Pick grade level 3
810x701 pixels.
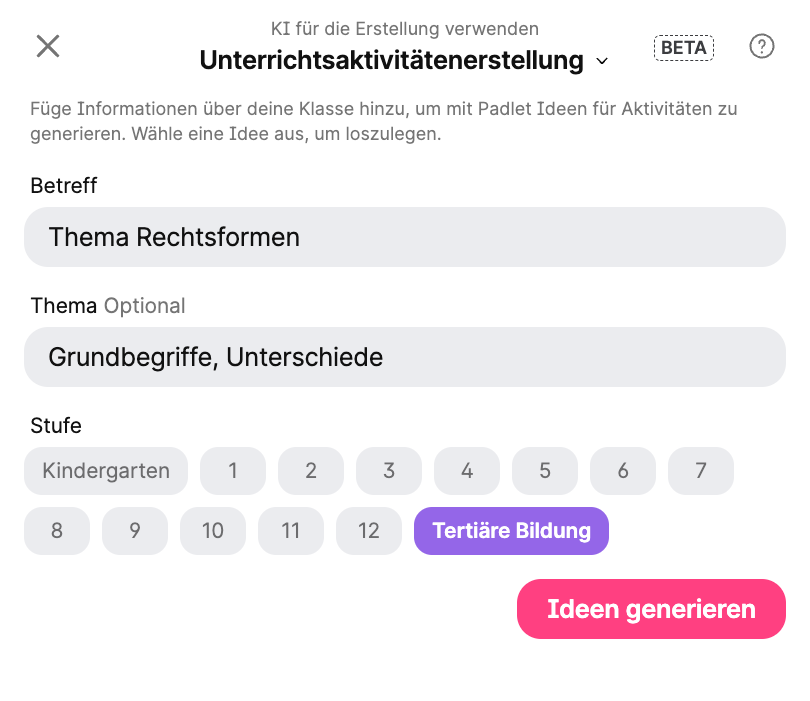coord(389,471)
